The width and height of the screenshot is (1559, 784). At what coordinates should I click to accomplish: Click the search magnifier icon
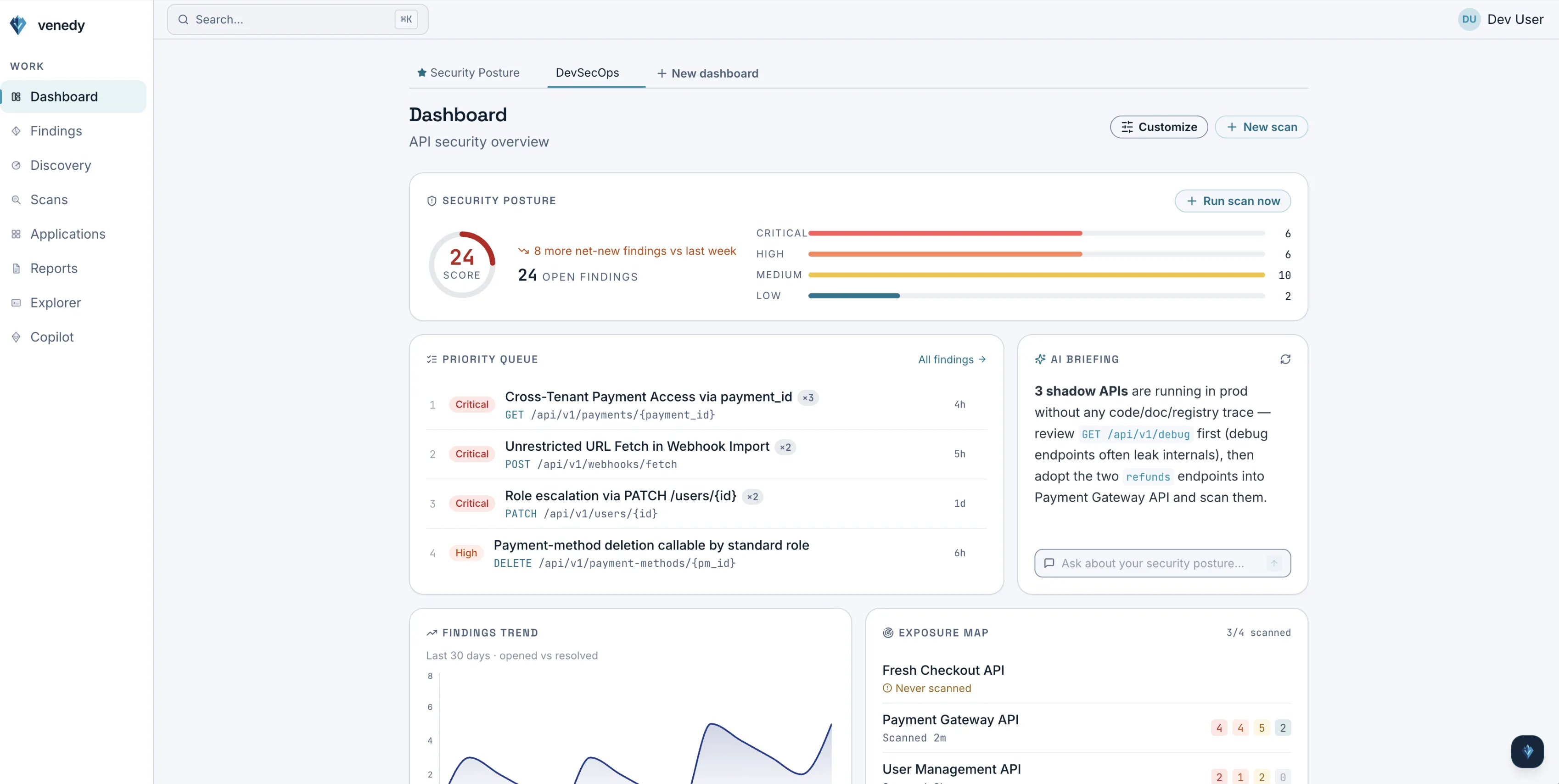tap(183, 19)
